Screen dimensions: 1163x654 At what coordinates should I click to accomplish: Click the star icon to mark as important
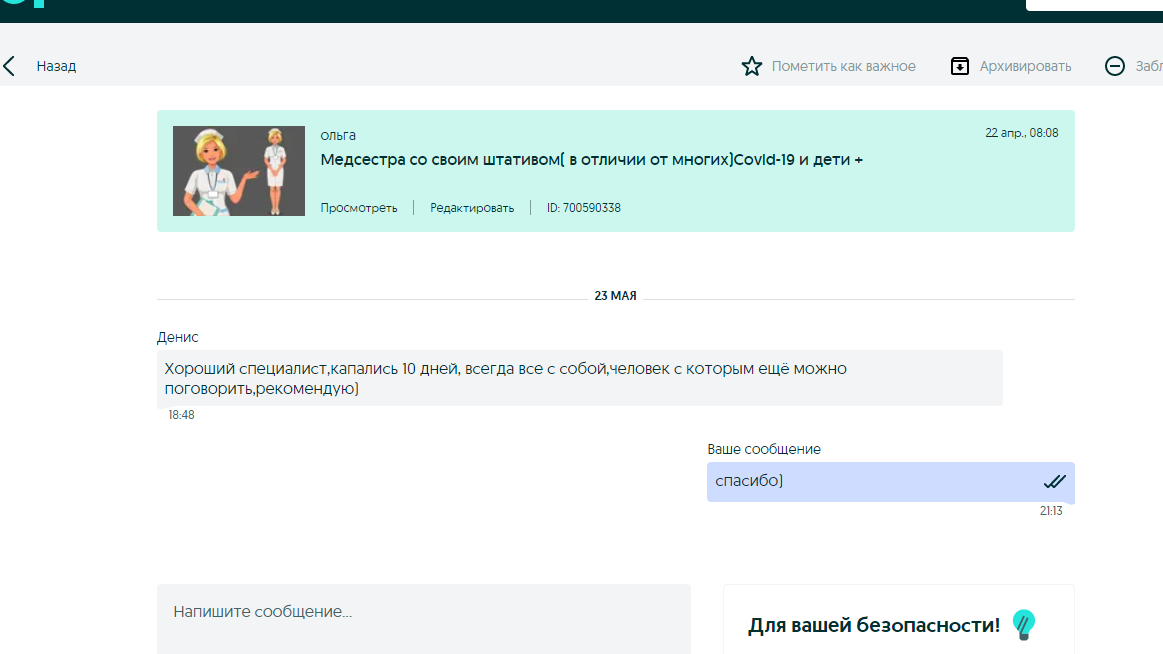coord(751,66)
